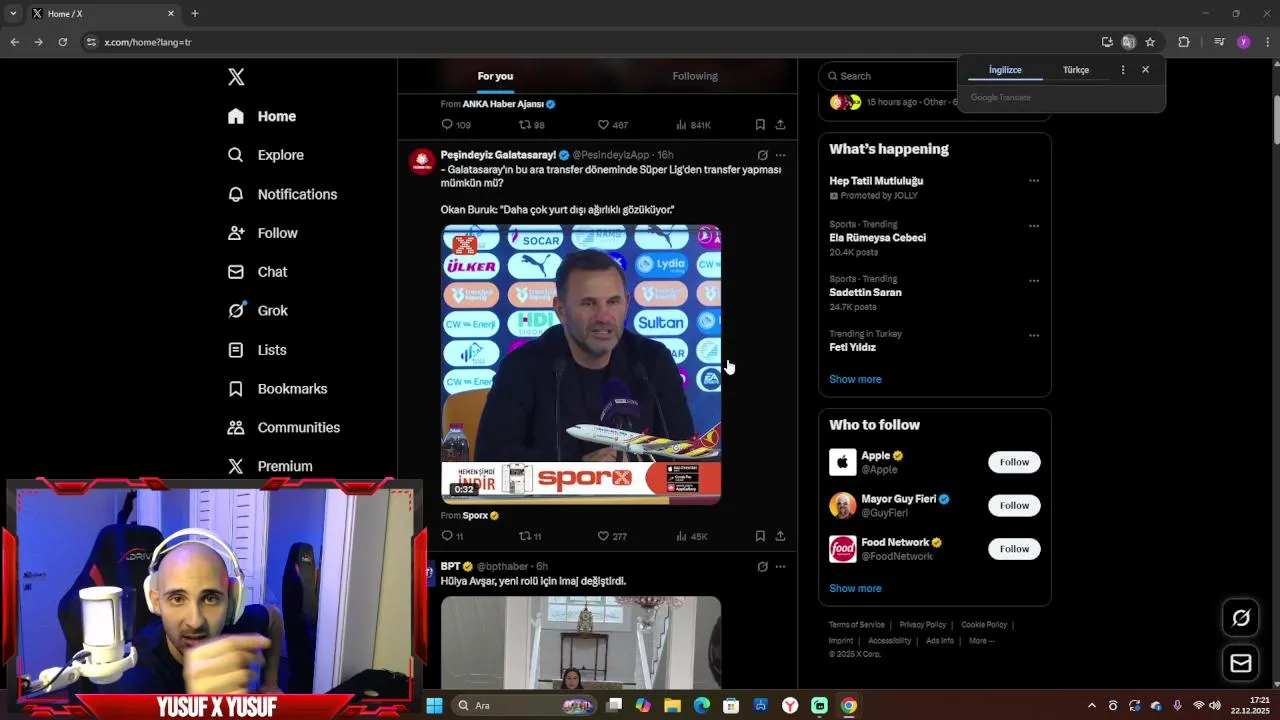
Task: Follow Mayor Guy Fieri
Action: click(1014, 505)
